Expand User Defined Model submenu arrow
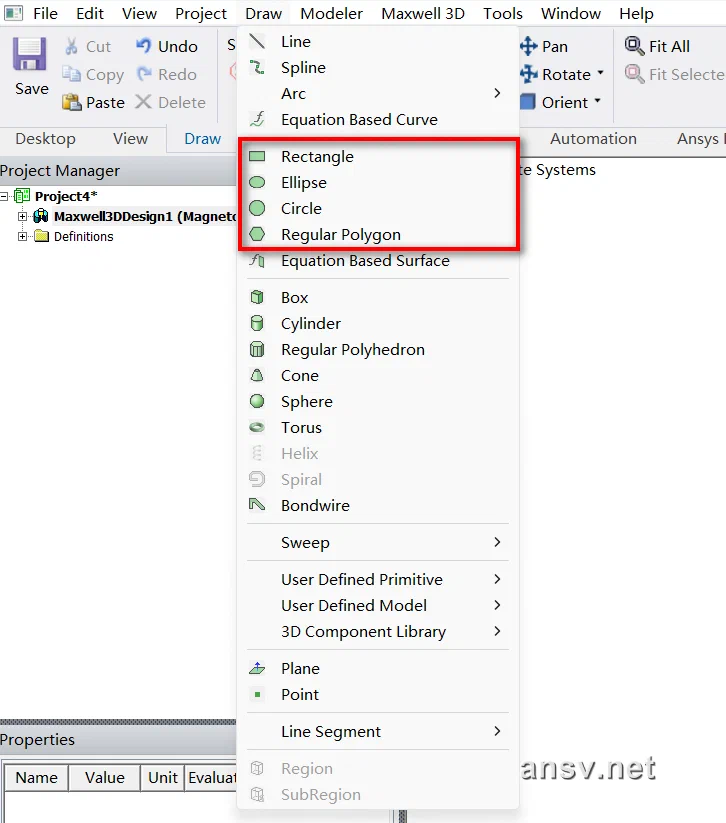This screenshot has width=726, height=823. click(497, 605)
